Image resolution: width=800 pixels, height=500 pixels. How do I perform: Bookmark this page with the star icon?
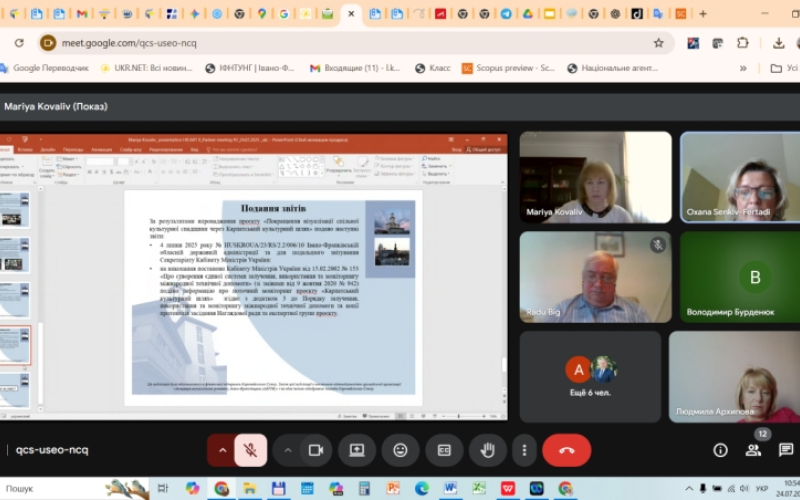pyautogui.click(x=659, y=43)
